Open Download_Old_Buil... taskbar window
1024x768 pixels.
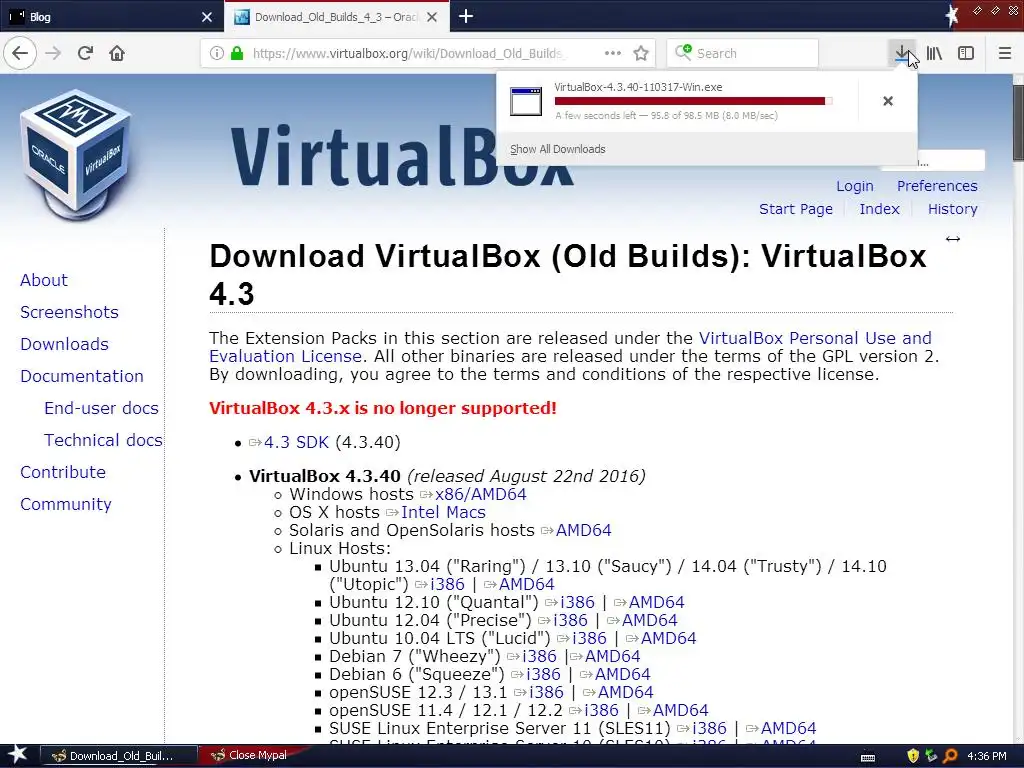pos(120,756)
